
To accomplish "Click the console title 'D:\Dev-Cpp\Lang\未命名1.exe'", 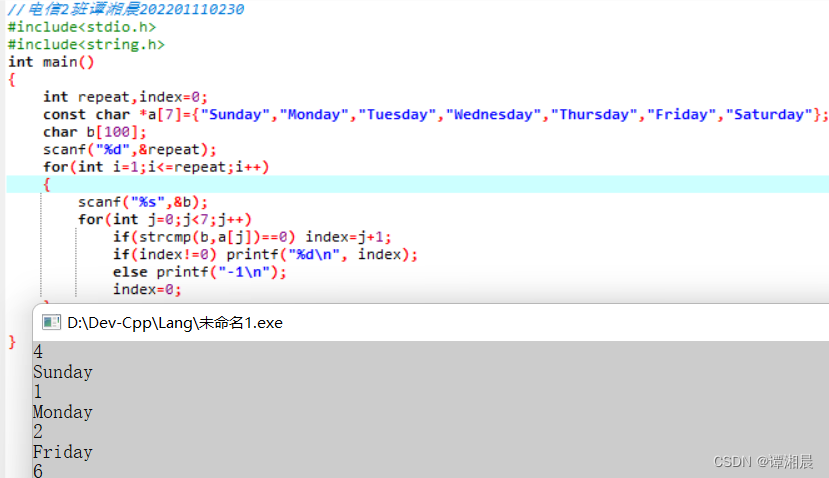I will click(x=175, y=323).
